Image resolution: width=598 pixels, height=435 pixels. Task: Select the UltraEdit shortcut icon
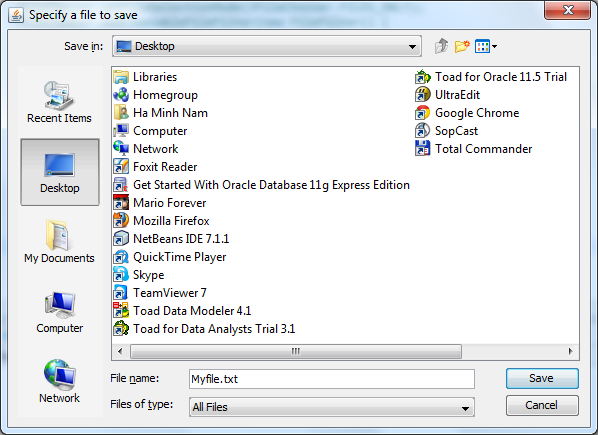[423, 95]
